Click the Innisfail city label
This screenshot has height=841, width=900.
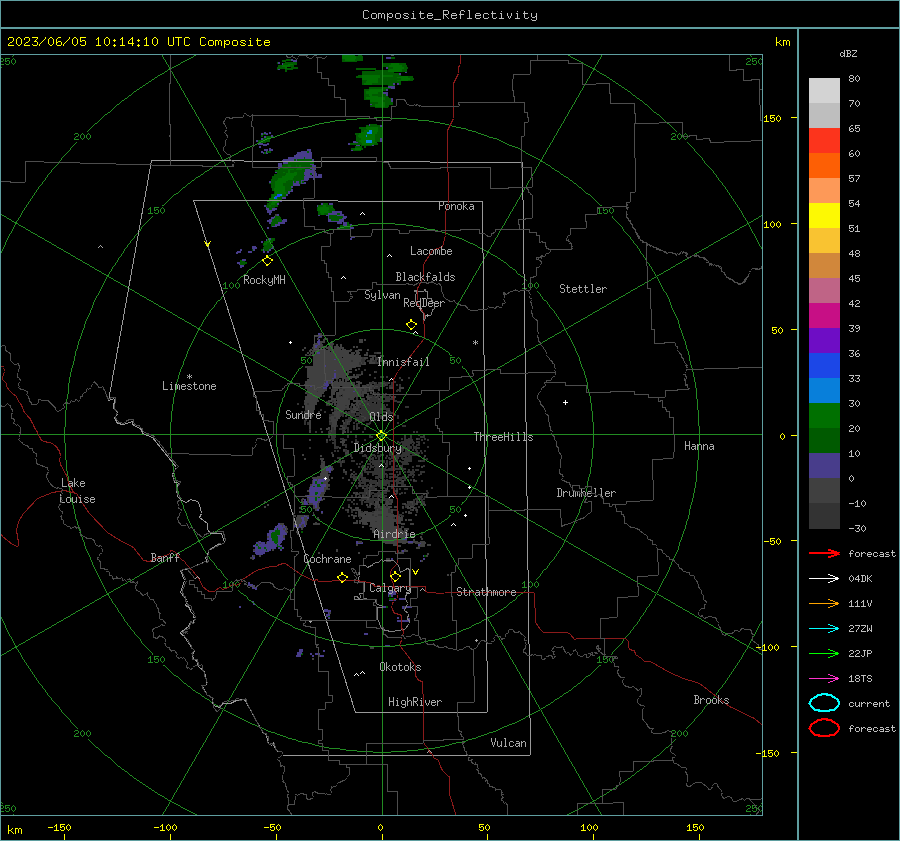403,362
